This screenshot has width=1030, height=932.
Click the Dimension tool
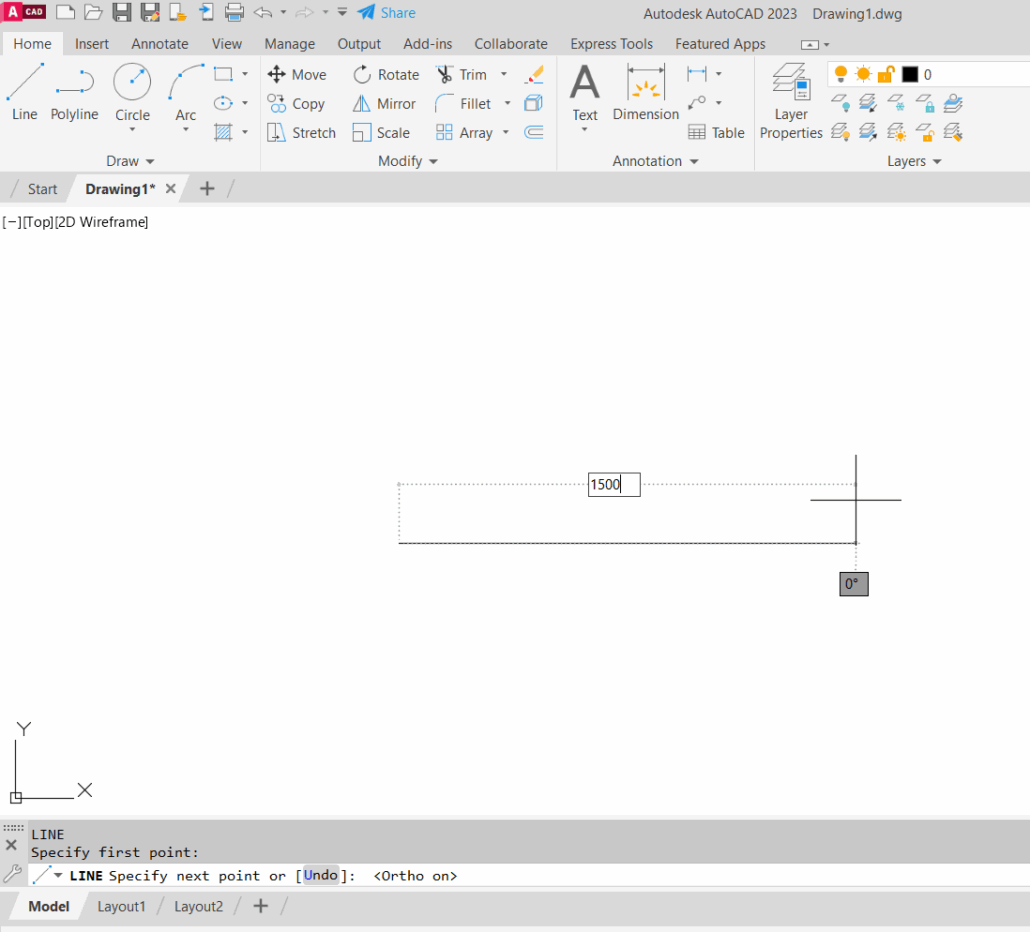click(x=645, y=92)
